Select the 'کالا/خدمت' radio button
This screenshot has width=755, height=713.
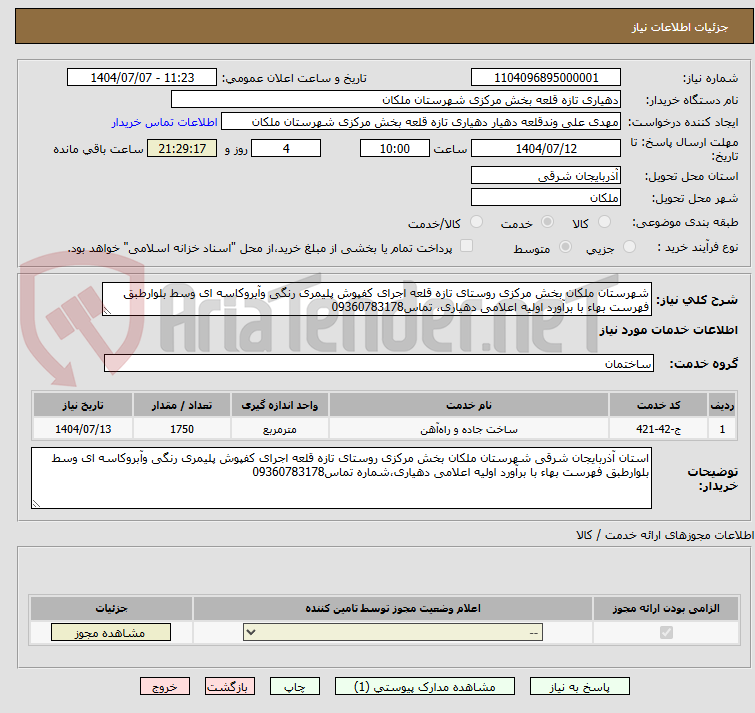(476, 222)
